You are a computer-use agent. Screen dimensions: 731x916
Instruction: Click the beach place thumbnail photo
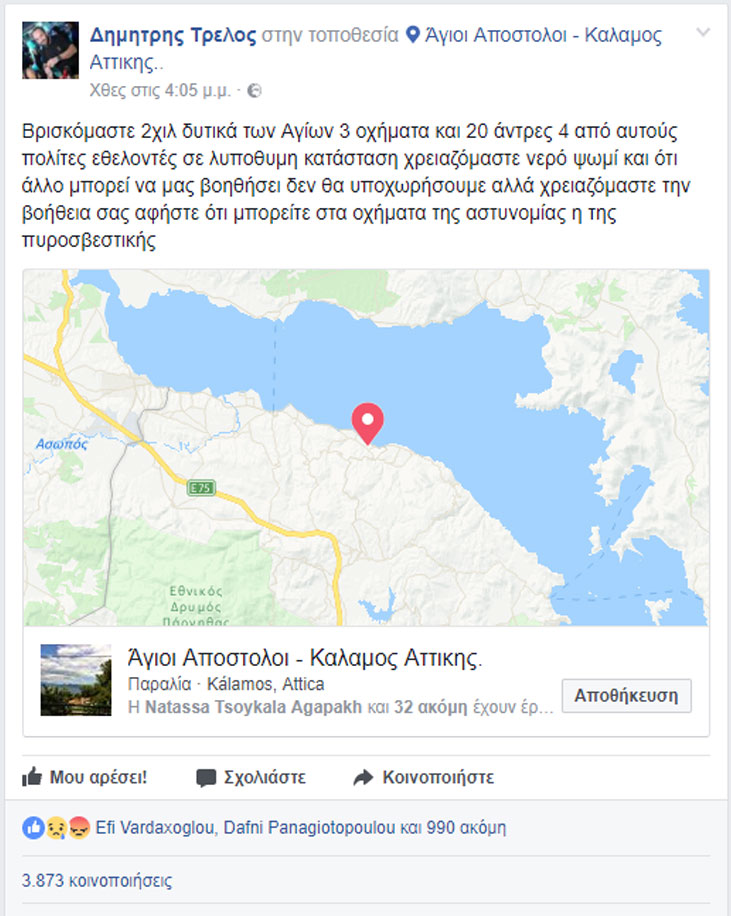[x=75, y=680]
